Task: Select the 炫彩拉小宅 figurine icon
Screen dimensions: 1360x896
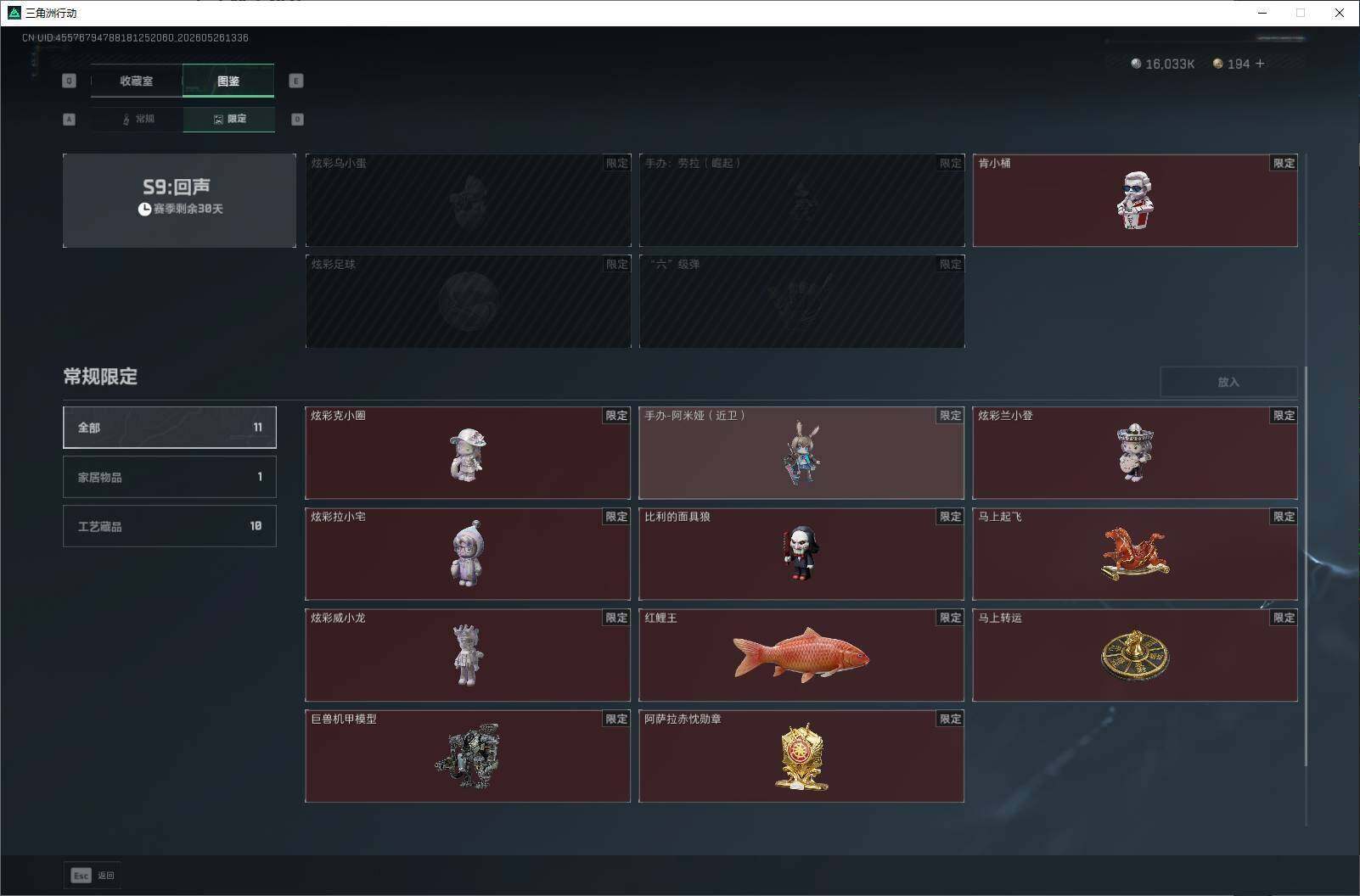Action: click(x=468, y=554)
